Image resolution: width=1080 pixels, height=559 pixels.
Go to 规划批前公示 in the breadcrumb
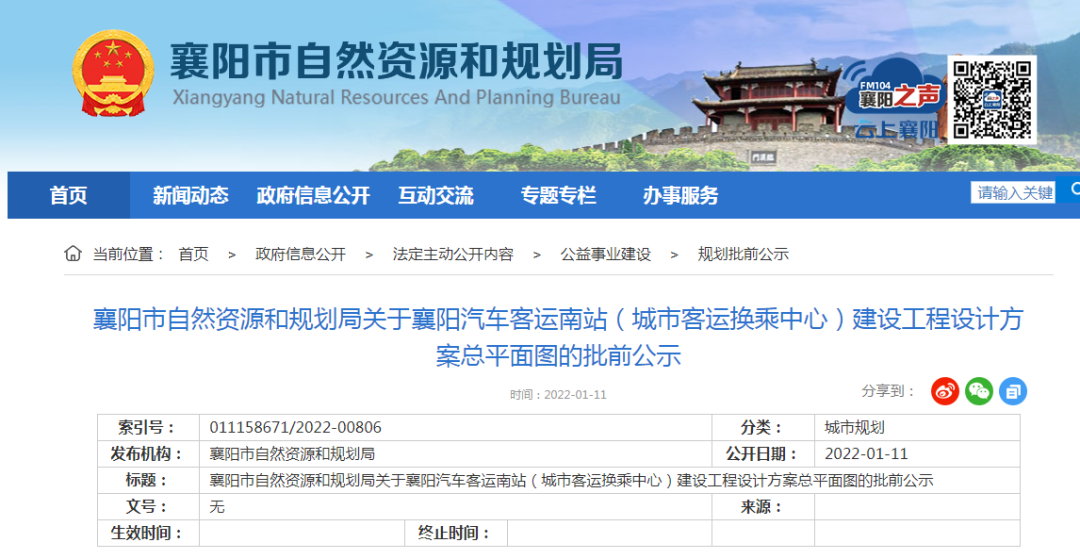pyautogui.click(x=742, y=254)
